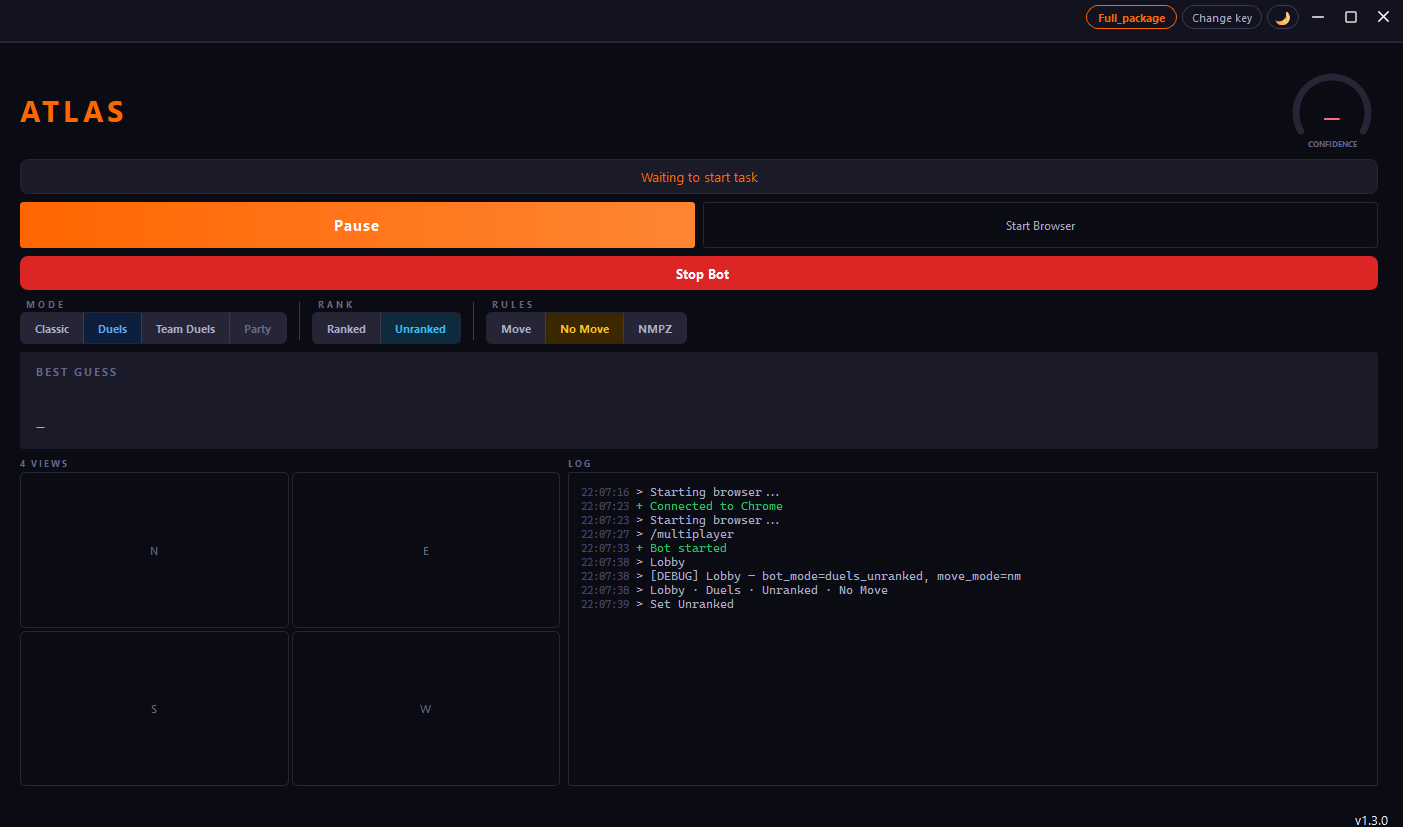
Task: Select the No Move rule
Action: pos(584,328)
